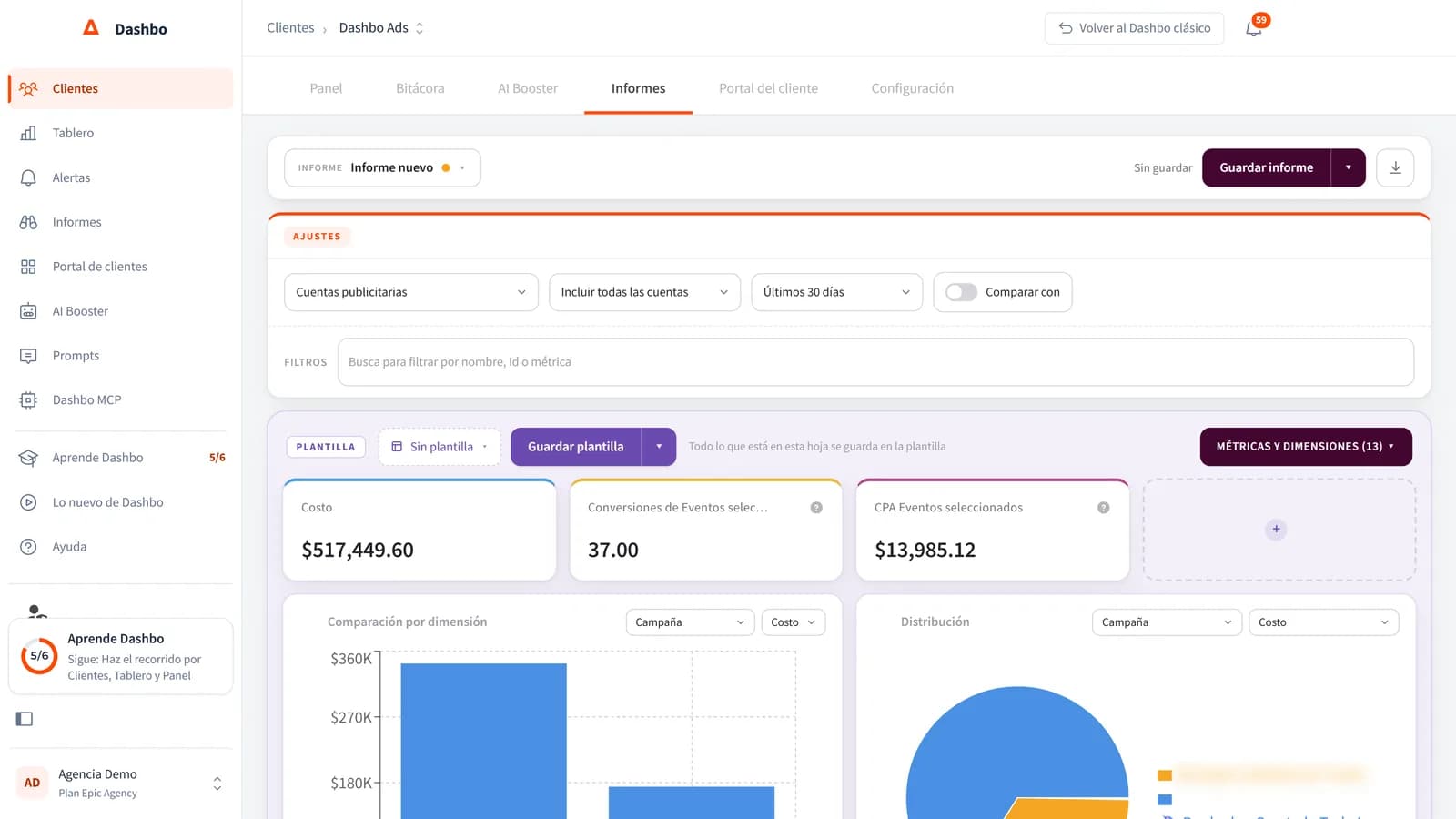Open Últimos 30 días date range dropdown
This screenshot has width=1456, height=819.
pyautogui.click(x=837, y=292)
